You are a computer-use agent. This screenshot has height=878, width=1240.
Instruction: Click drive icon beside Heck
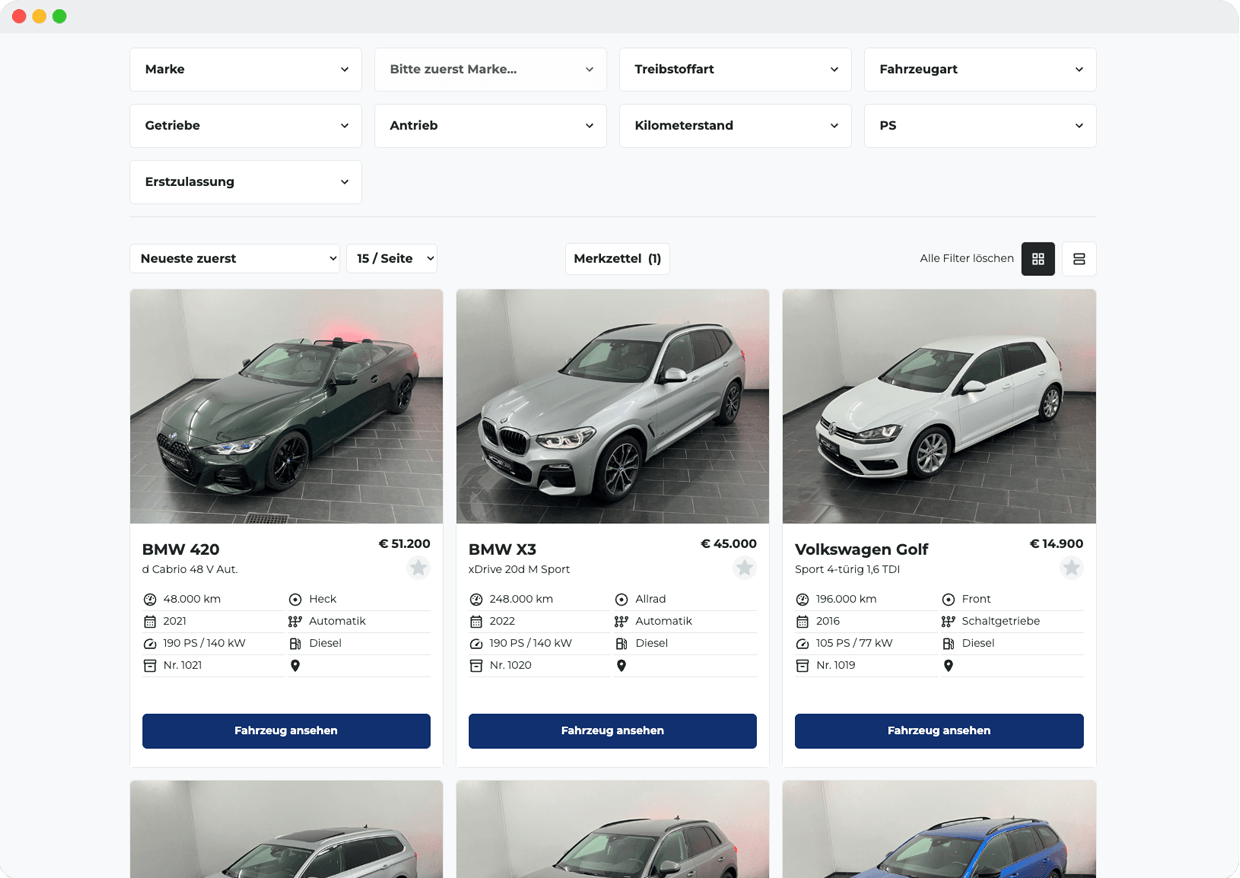(295, 599)
